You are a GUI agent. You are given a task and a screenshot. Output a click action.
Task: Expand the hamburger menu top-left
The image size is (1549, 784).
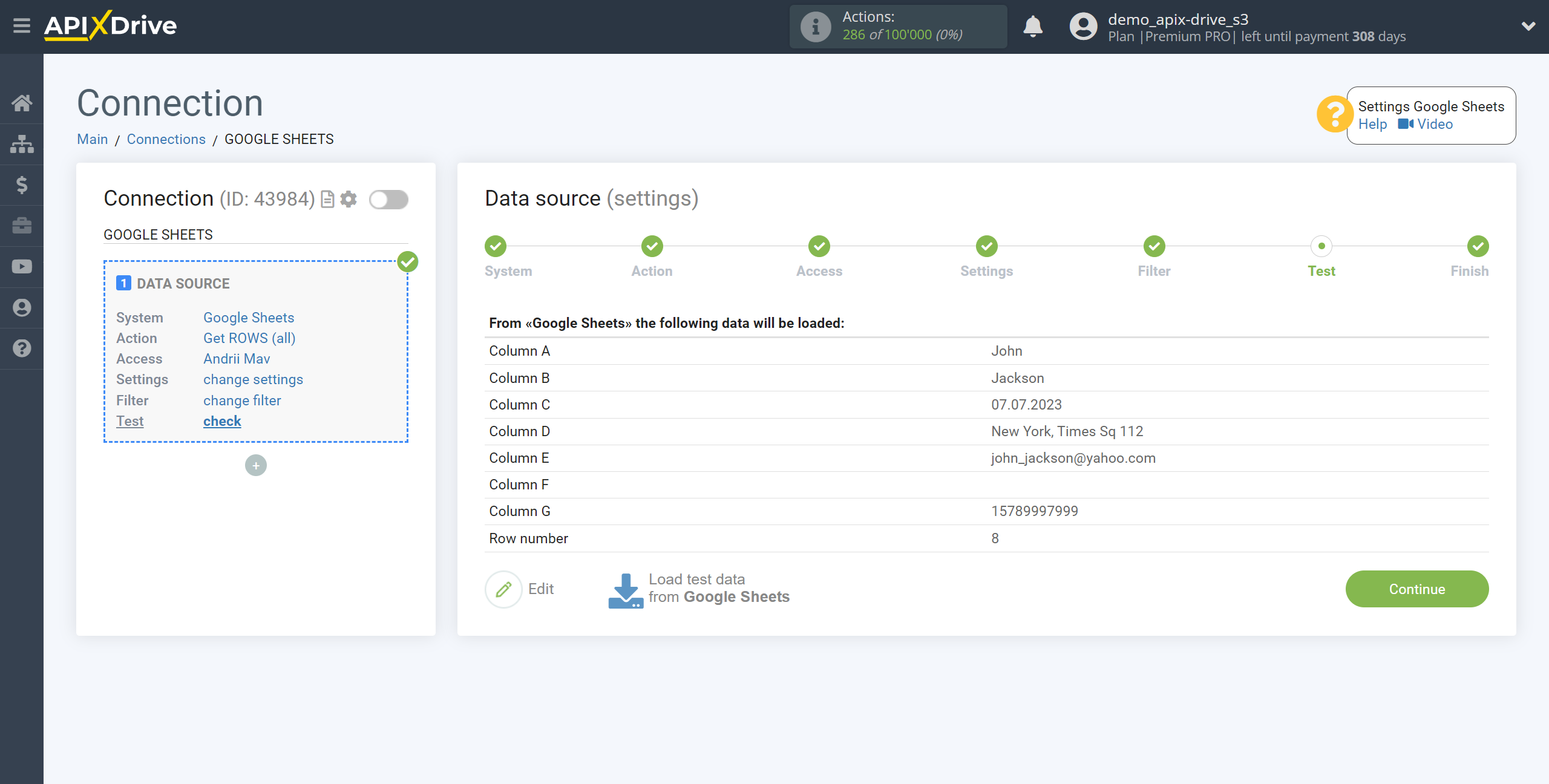(x=22, y=26)
